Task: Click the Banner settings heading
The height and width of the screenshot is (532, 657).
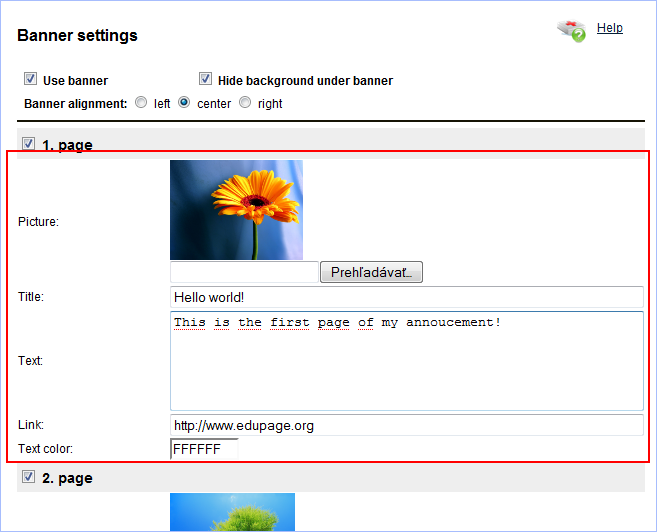Action: click(77, 35)
